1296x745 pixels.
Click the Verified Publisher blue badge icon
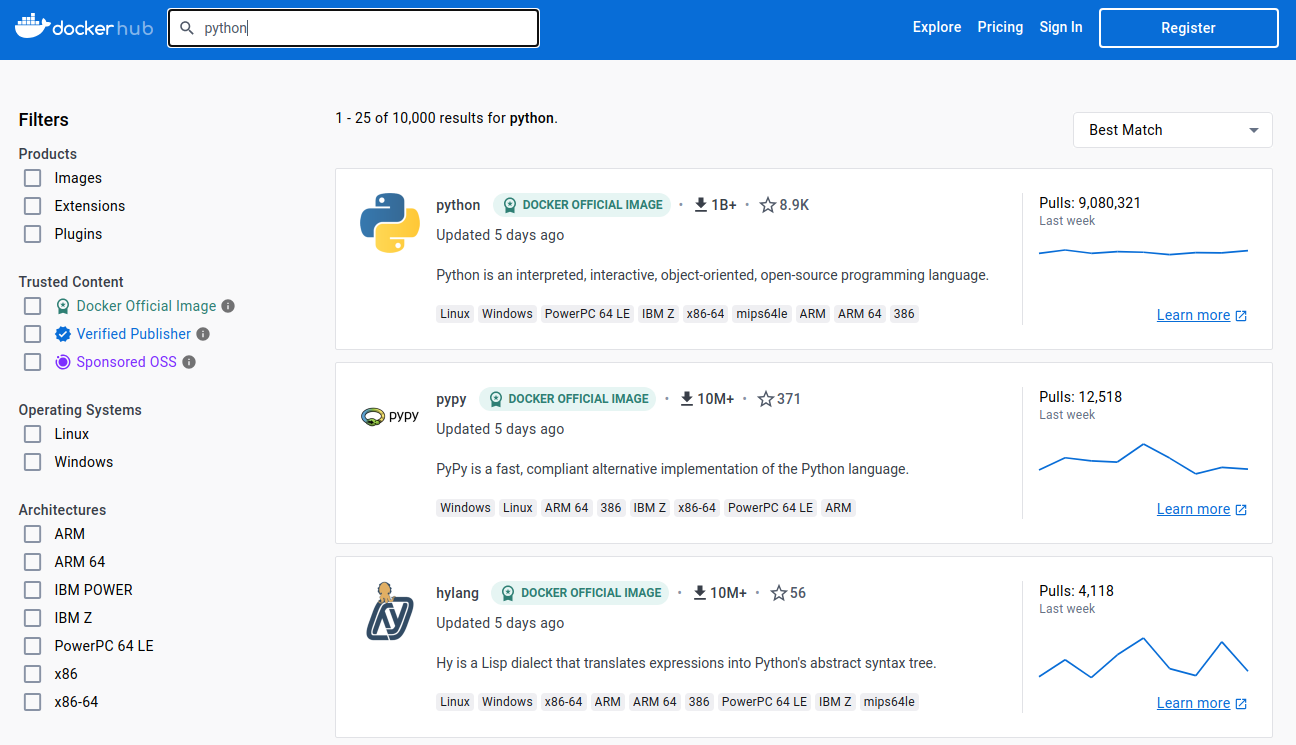click(63, 334)
